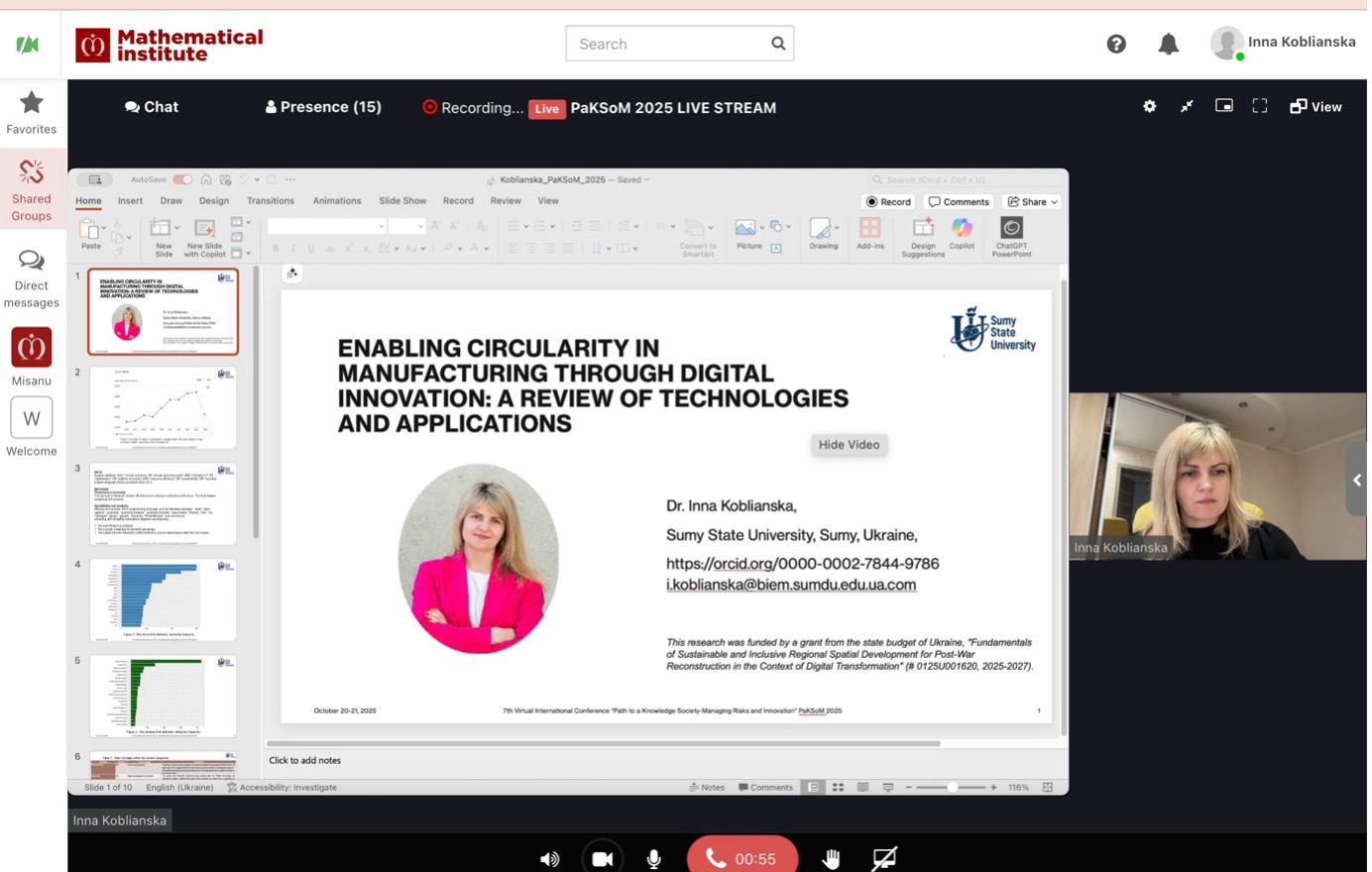Expand the side panel chevron beside video
Viewport: 1372px width, 872px height.
(1356, 481)
